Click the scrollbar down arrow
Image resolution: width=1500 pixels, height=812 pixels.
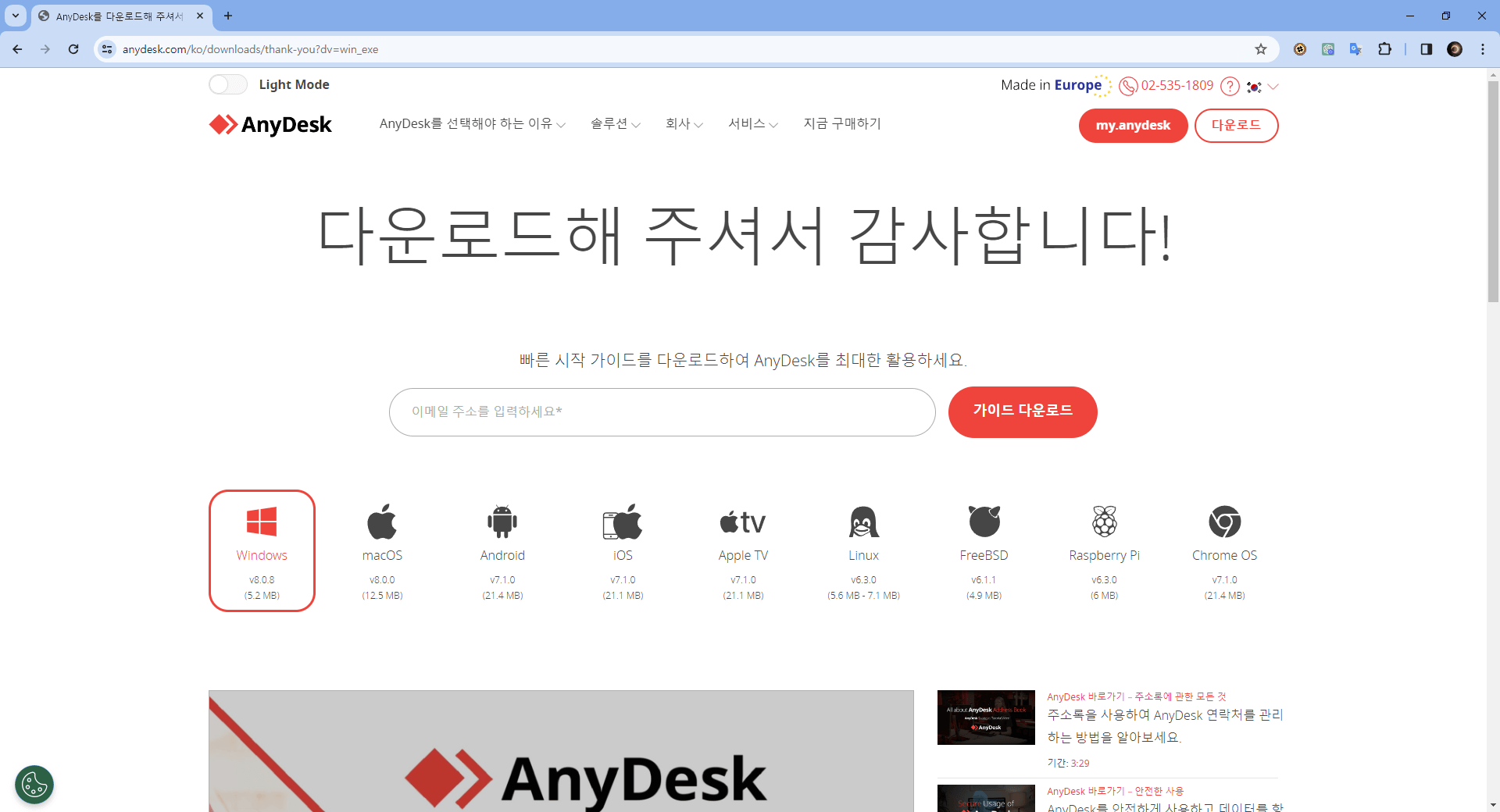(x=1493, y=805)
